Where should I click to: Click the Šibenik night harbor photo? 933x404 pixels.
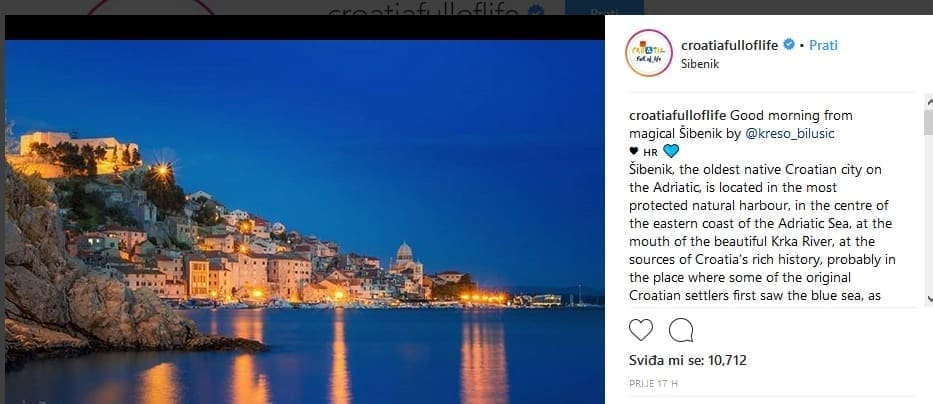coord(305,222)
